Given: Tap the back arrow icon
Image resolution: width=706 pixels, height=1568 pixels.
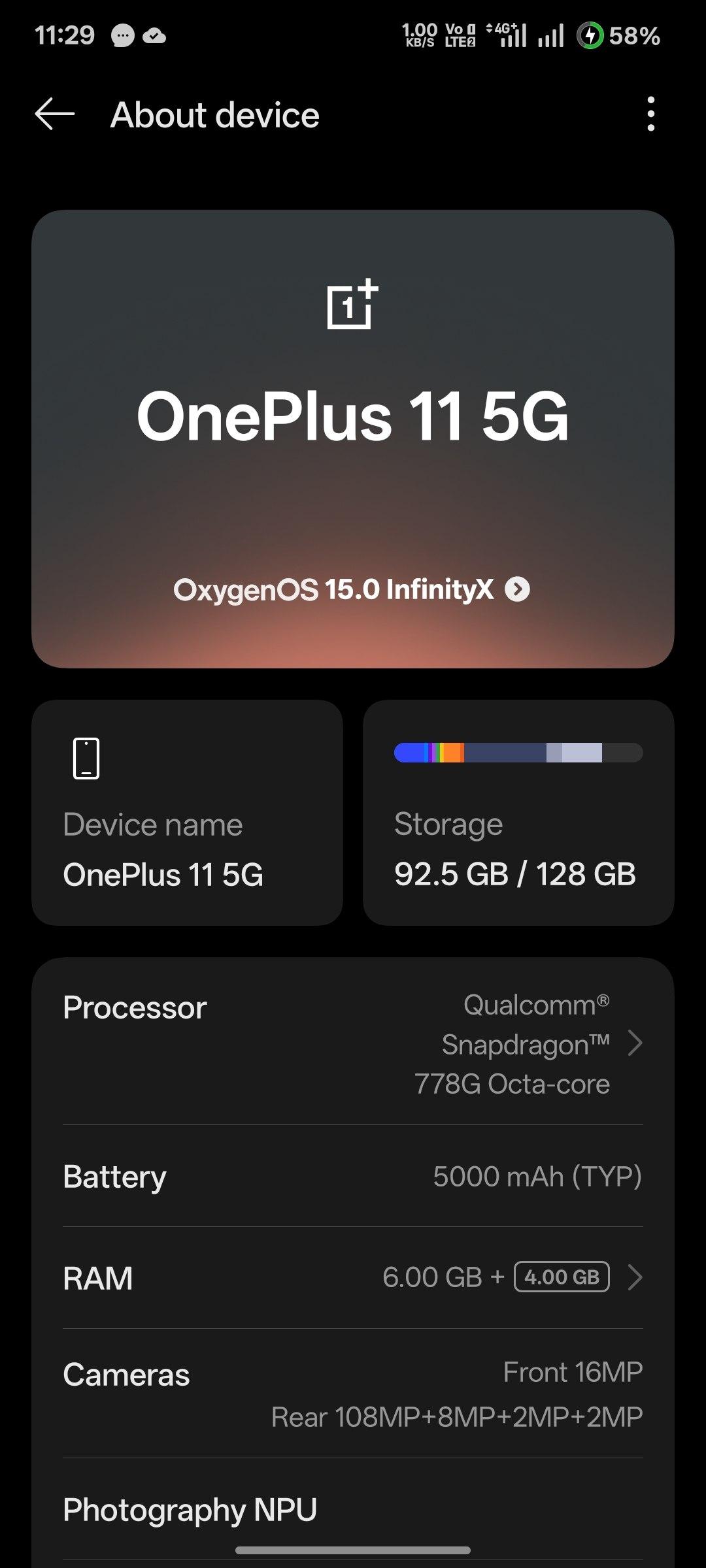Looking at the screenshot, I should [x=55, y=114].
